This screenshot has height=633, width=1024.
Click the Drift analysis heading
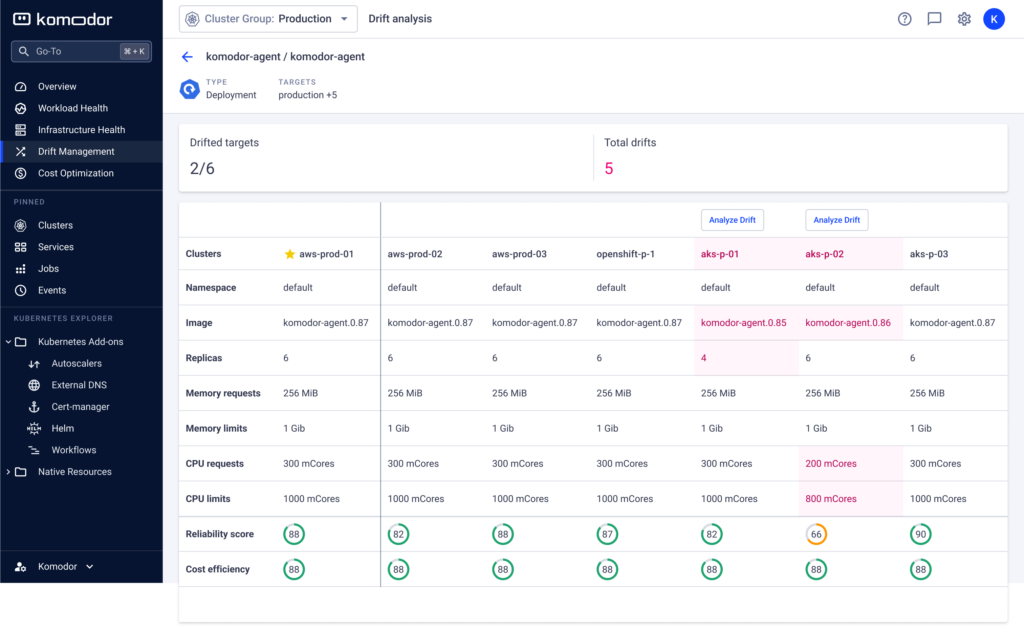click(x=400, y=19)
